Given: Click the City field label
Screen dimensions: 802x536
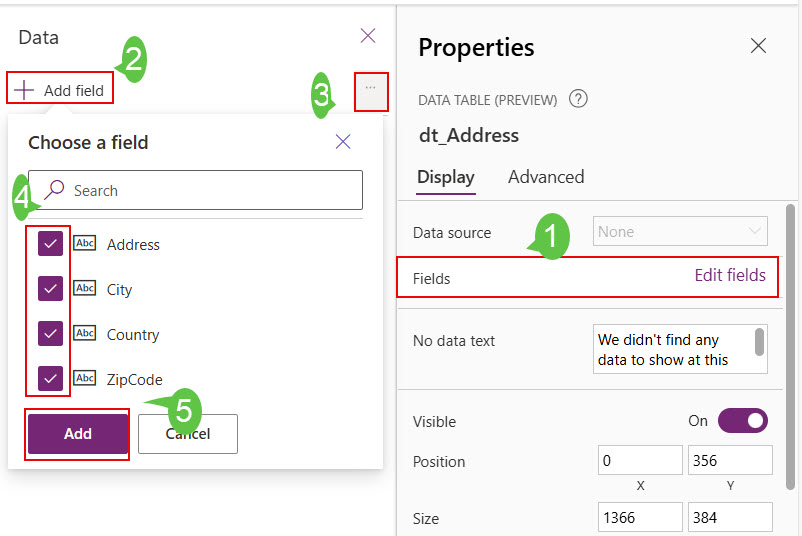Looking at the screenshot, I should tap(119, 289).
